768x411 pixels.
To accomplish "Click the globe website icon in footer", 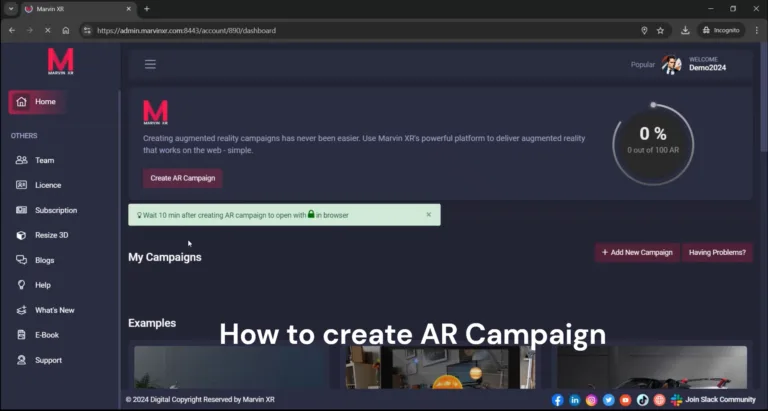I will (659, 400).
